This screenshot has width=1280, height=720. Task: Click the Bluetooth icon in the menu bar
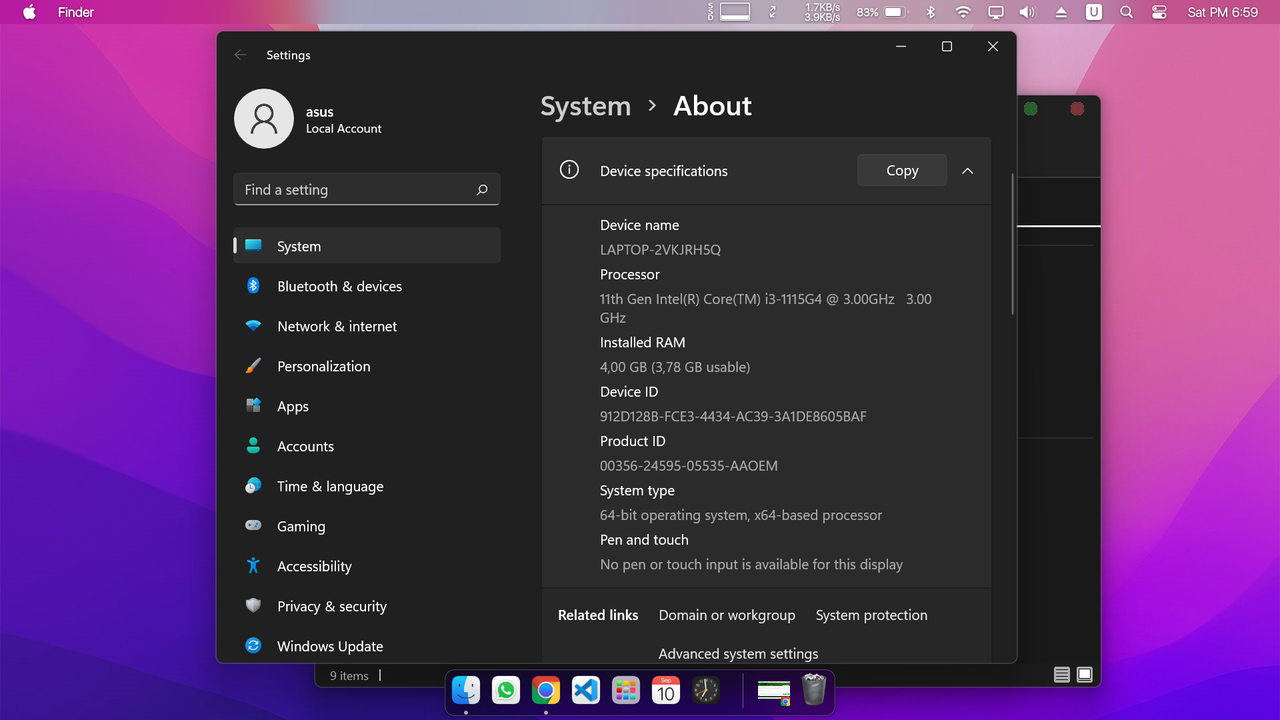coord(930,12)
